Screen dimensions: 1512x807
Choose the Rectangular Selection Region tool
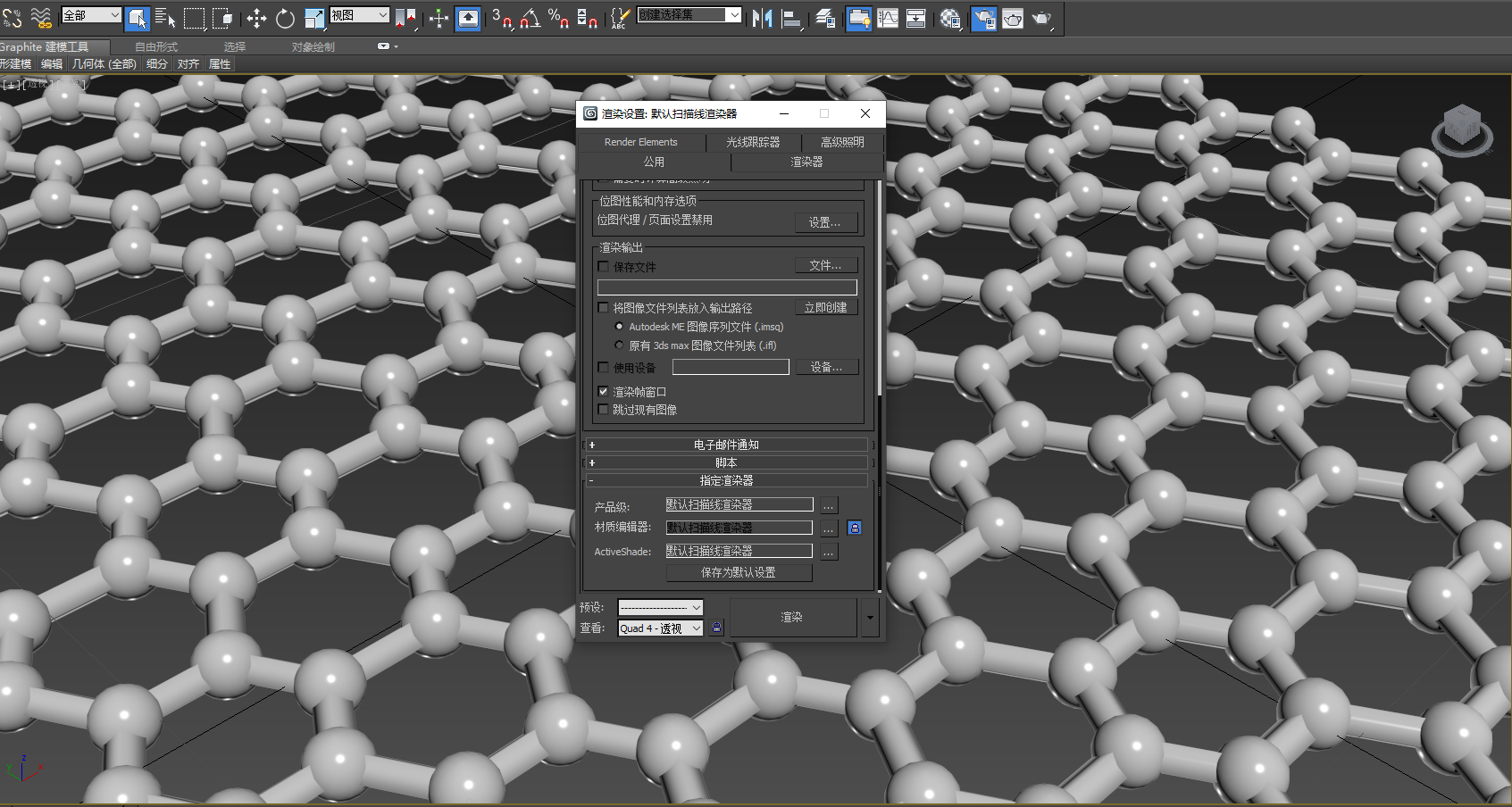pyautogui.click(x=194, y=18)
